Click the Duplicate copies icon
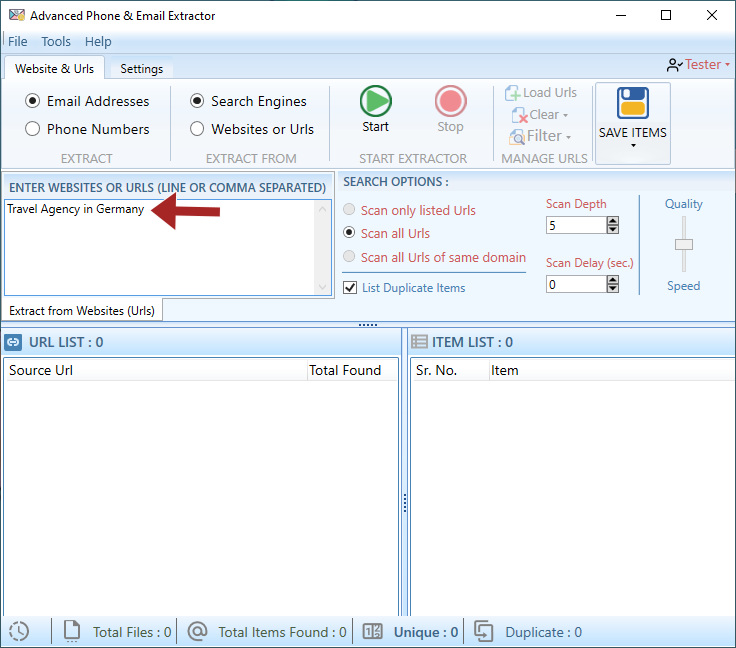This screenshot has width=736, height=648. coord(483,631)
